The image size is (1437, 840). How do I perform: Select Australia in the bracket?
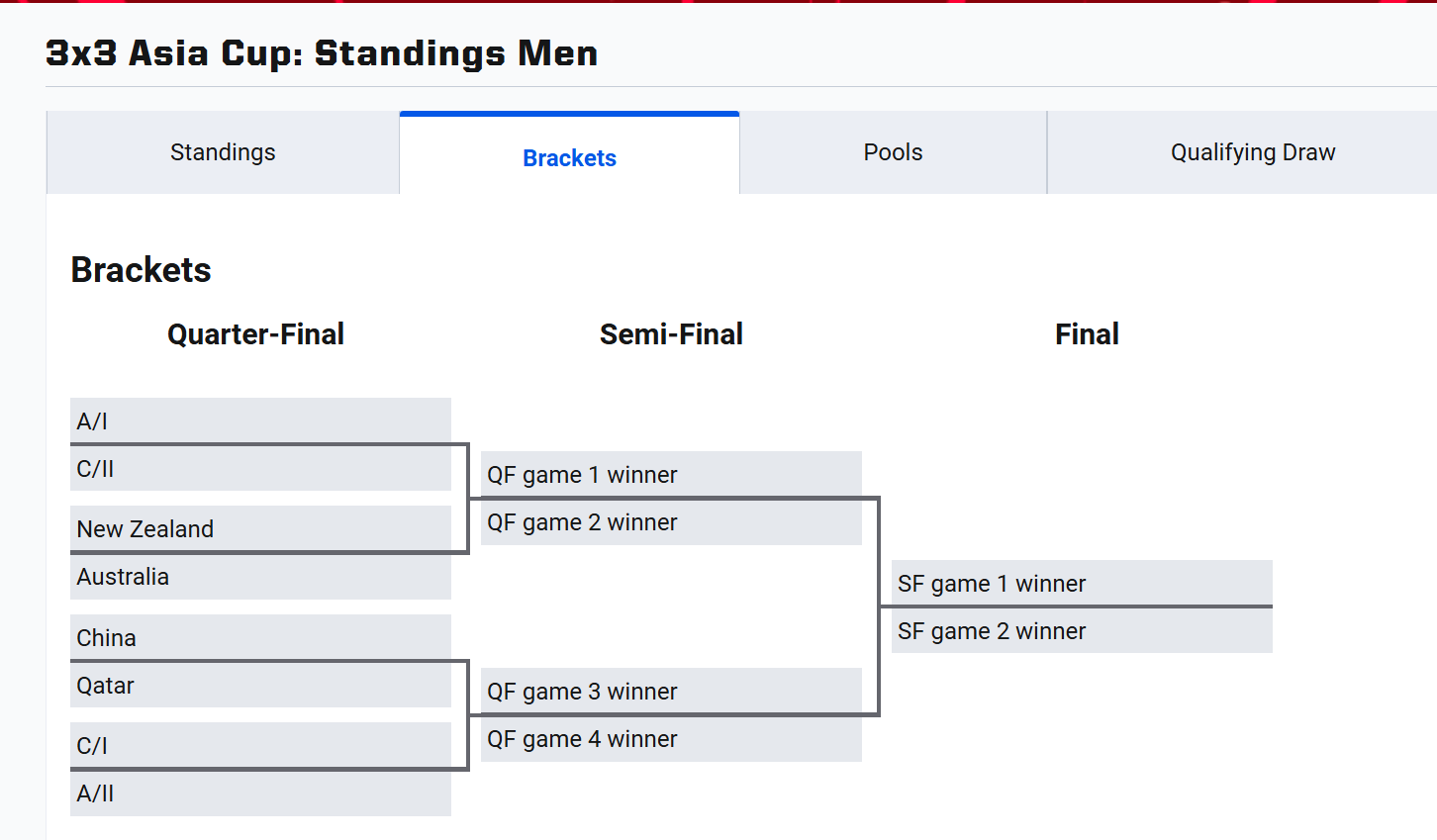[260, 577]
